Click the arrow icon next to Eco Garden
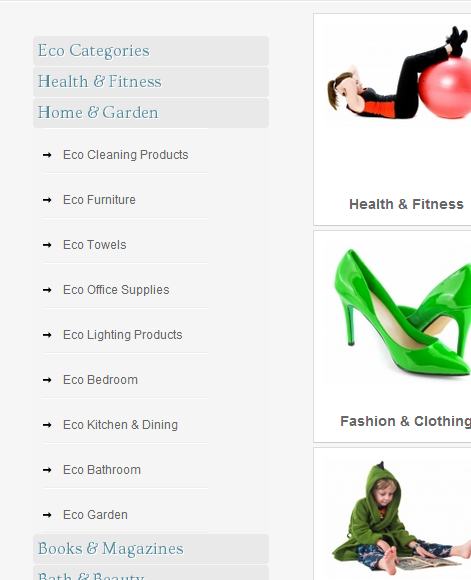 coord(47,515)
